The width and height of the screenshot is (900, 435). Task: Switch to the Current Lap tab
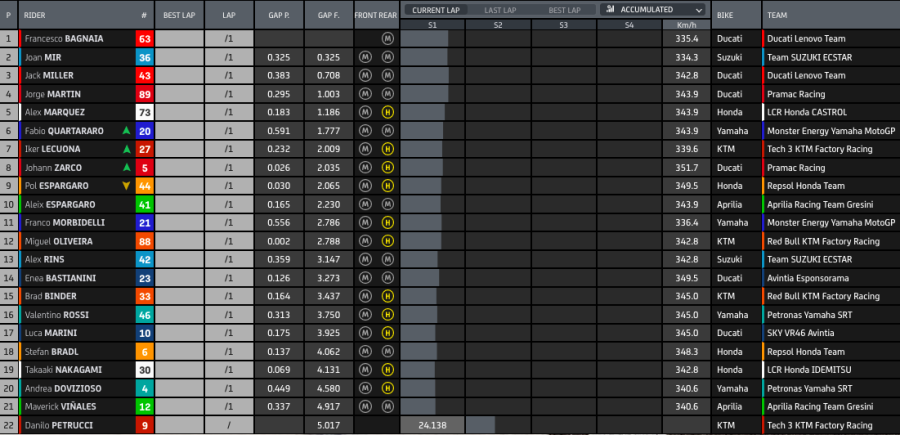[435, 9]
